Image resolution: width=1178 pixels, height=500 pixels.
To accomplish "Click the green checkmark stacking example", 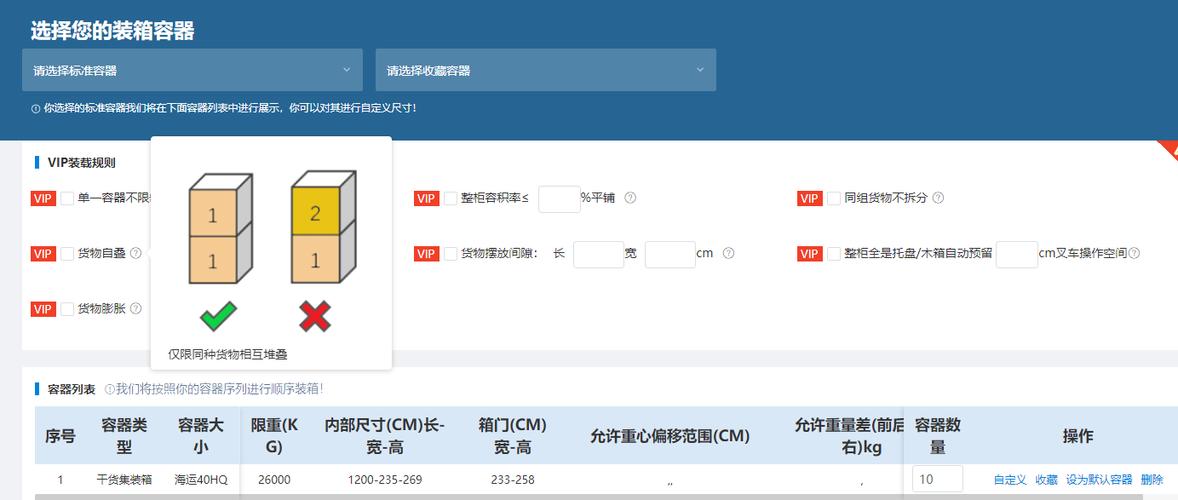I will click(x=218, y=318).
